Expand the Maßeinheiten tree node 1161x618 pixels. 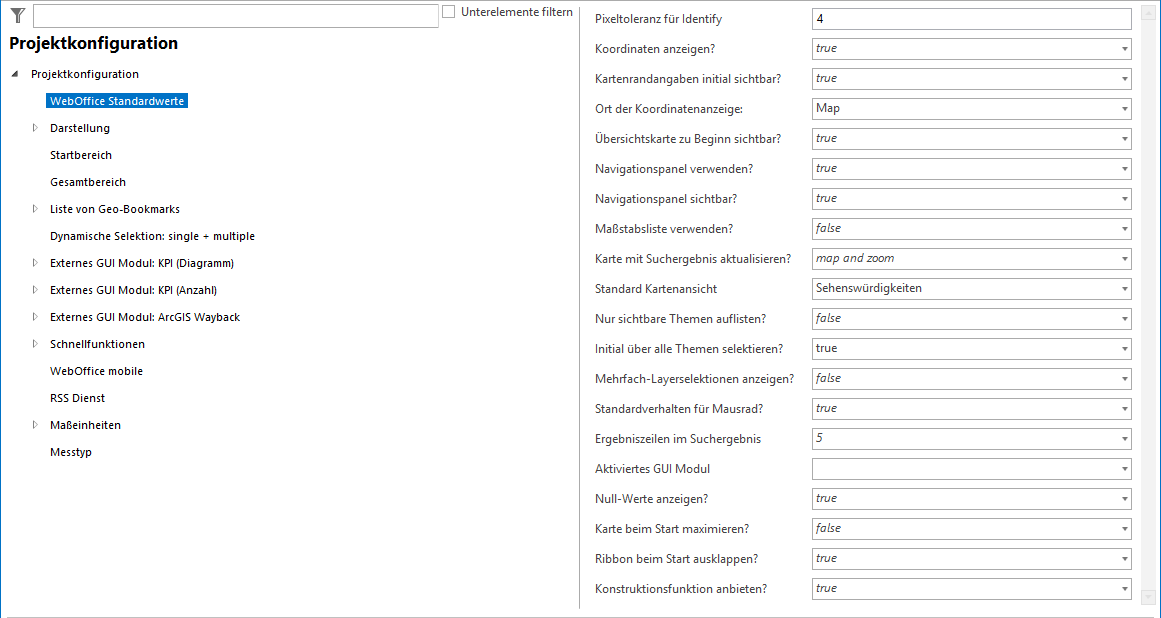tap(35, 425)
